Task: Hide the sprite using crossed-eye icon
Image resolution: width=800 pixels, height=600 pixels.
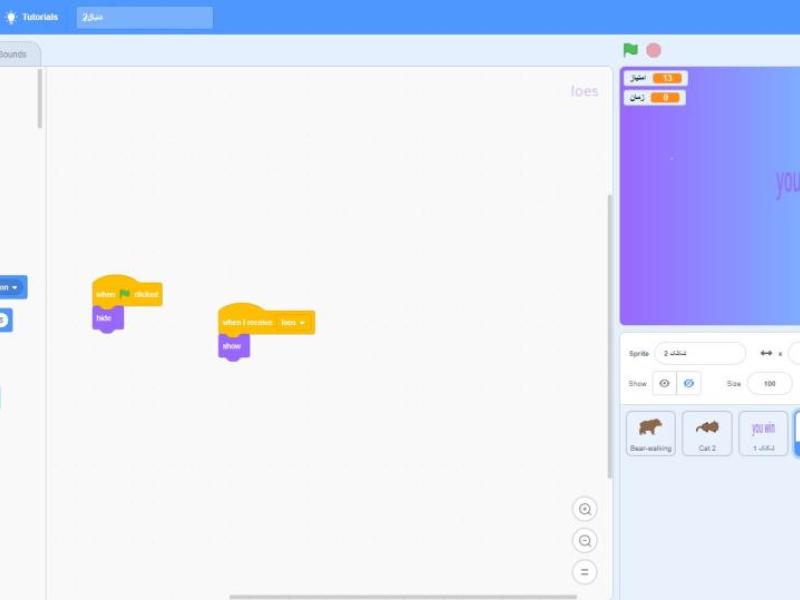Action: (x=689, y=383)
